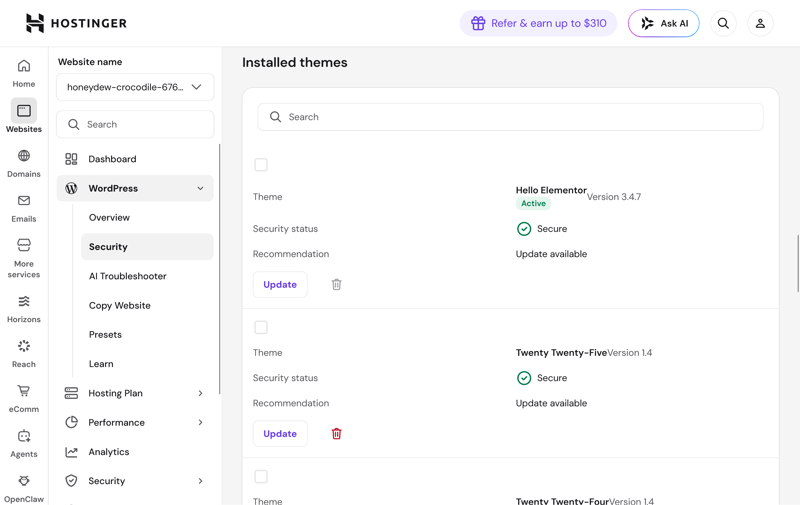Update the Hello Elementor theme
Viewport: 800px width, 505px height.
[x=280, y=285]
